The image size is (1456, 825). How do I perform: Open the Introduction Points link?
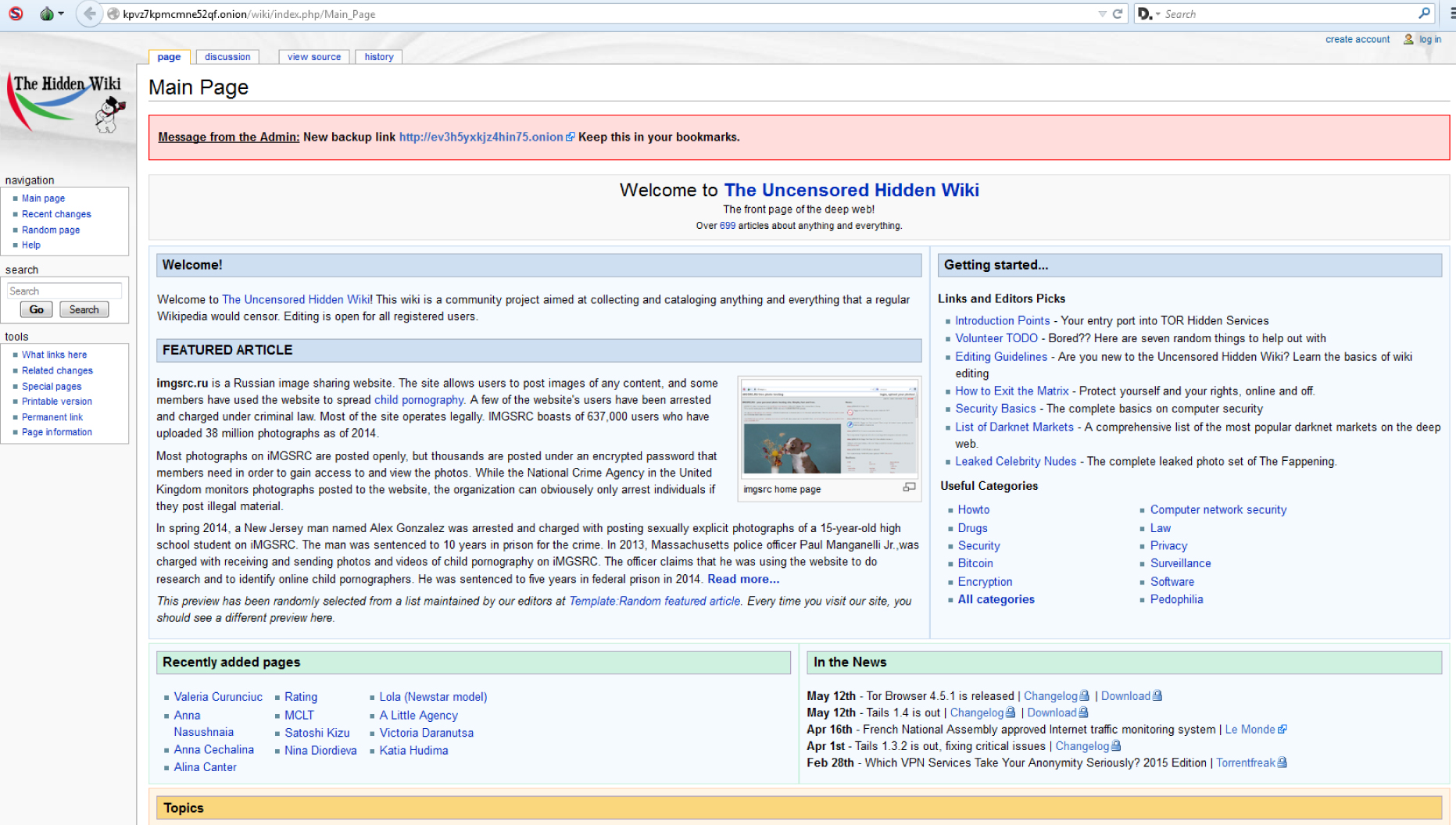[1002, 320]
